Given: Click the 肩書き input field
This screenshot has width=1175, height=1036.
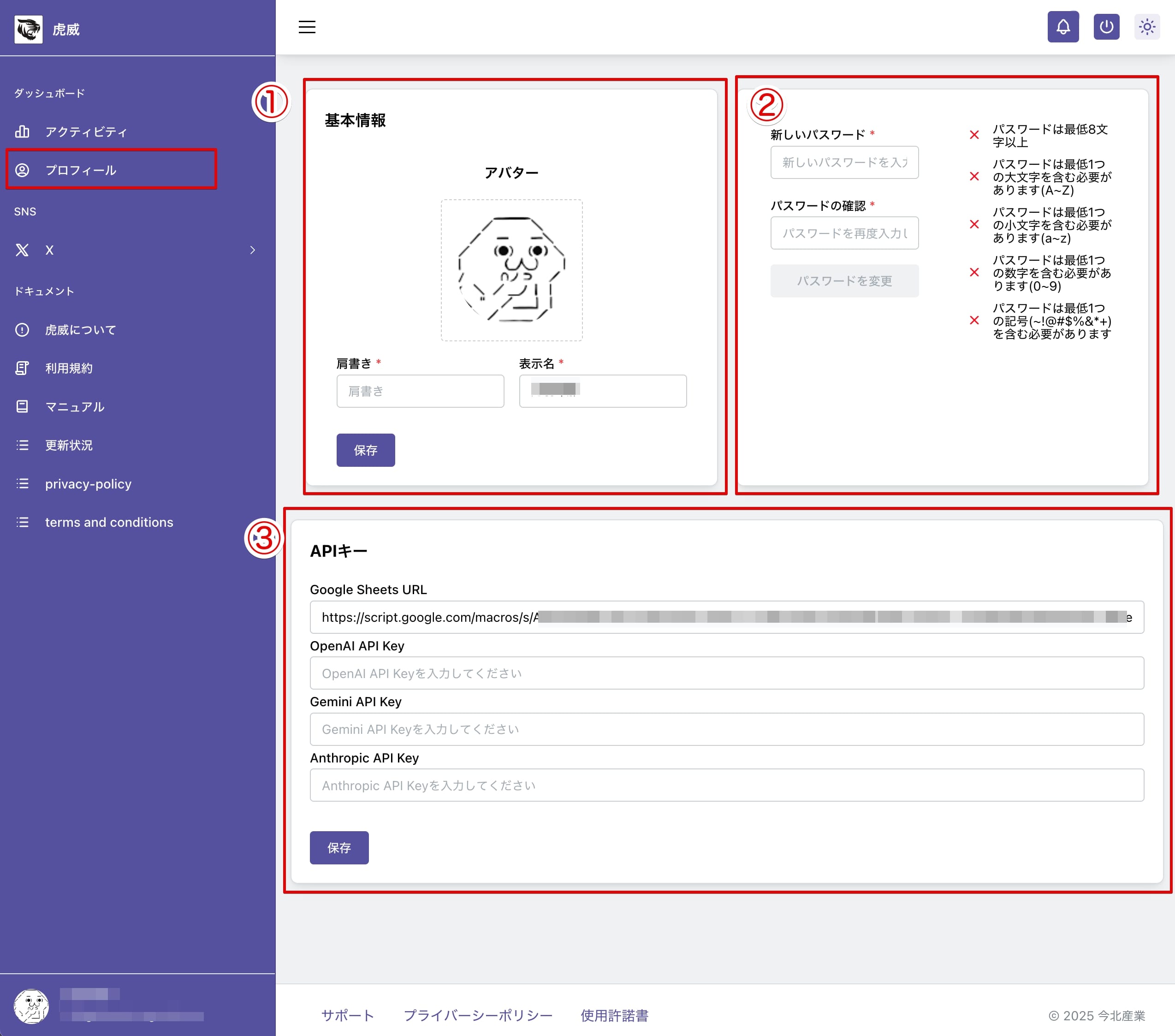Looking at the screenshot, I should pos(420,392).
